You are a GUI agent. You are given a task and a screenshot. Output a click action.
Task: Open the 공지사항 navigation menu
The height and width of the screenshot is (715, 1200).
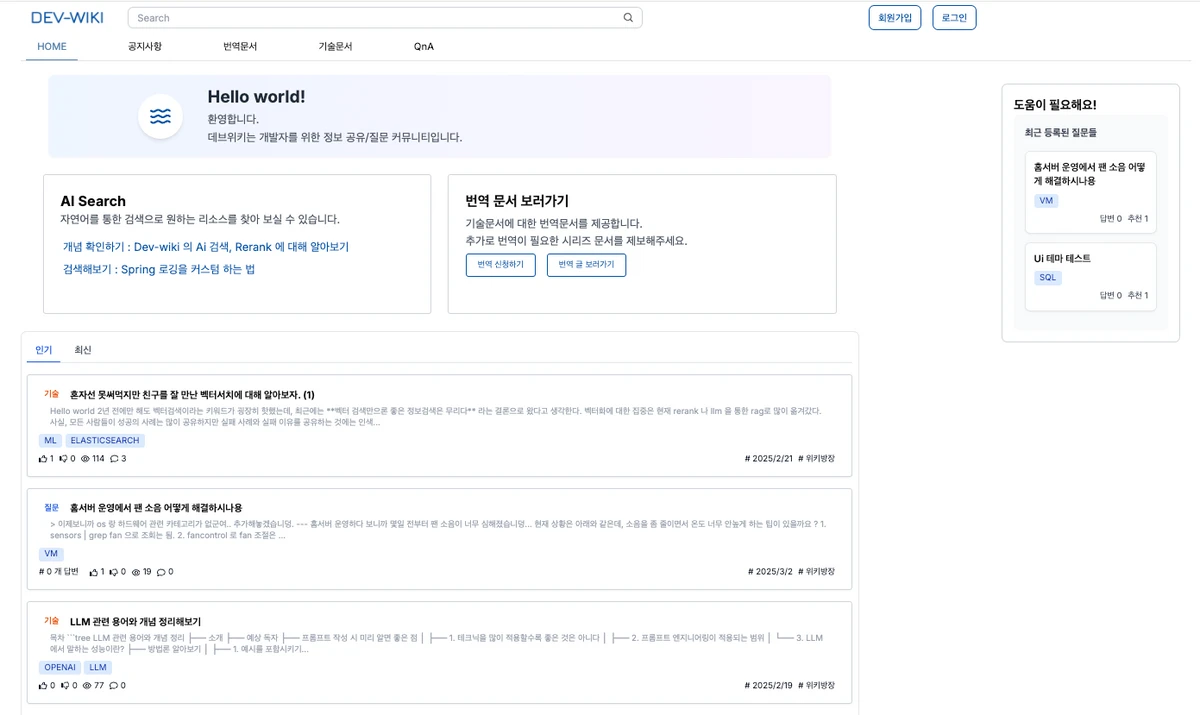(144, 46)
